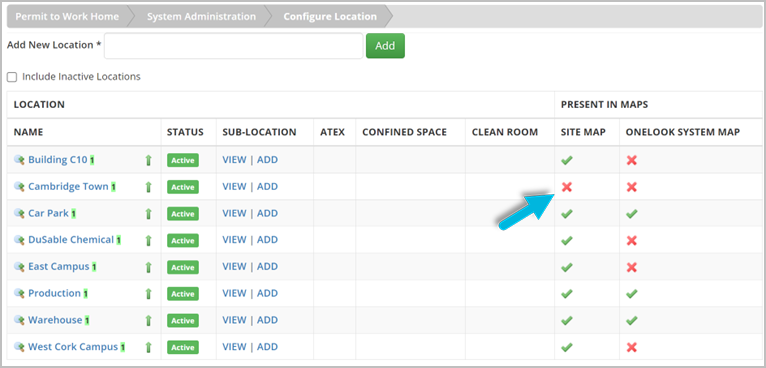Click the SITE MAP column header

583,132
